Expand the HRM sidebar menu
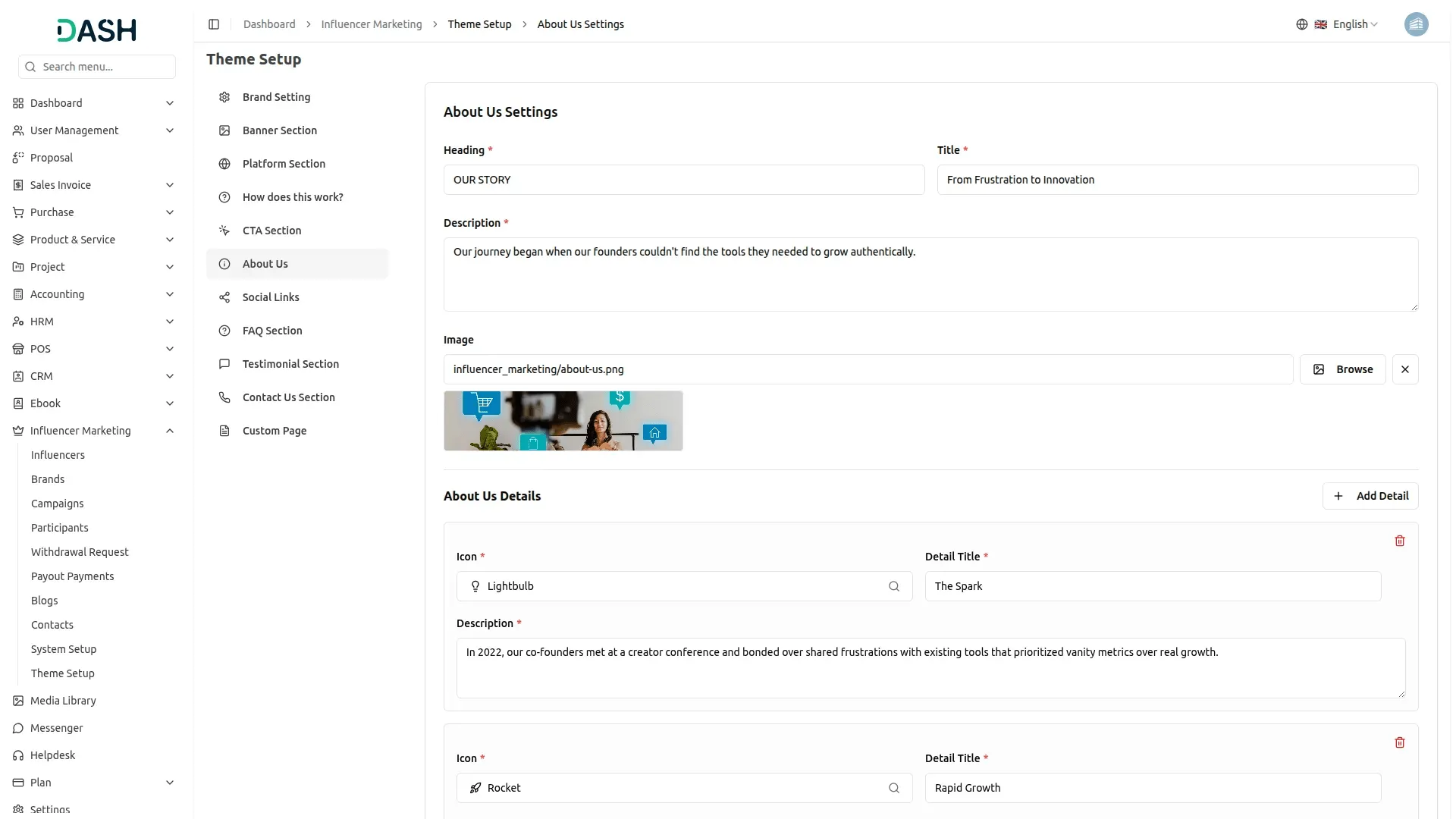The height and width of the screenshot is (819, 1456). 170,322
